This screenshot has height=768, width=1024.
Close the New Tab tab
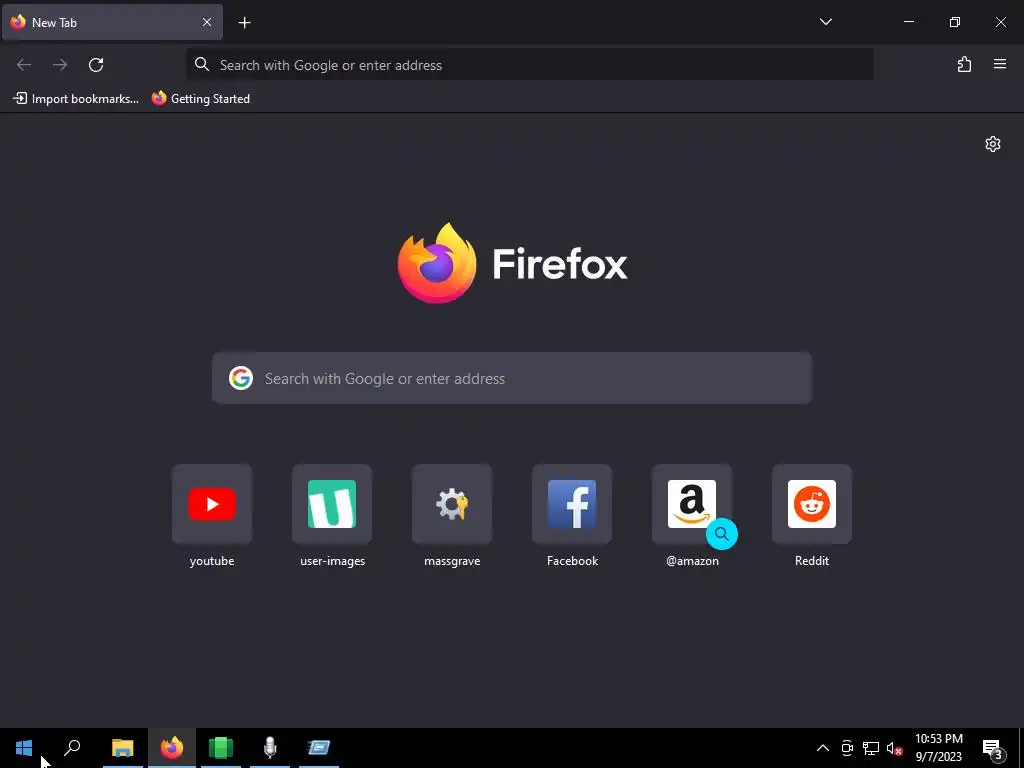(206, 22)
